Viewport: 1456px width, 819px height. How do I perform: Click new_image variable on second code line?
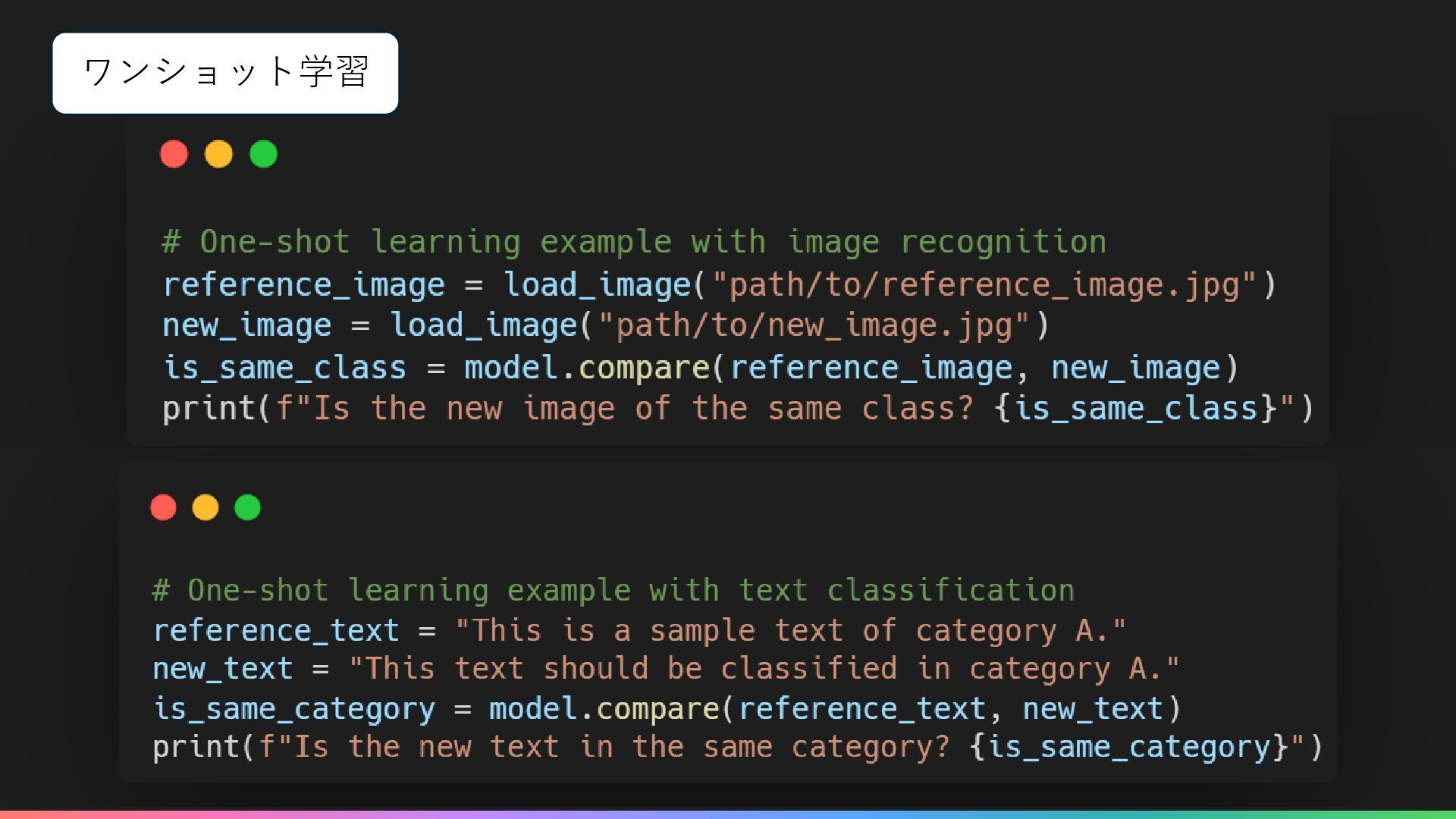(x=246, y=325)
